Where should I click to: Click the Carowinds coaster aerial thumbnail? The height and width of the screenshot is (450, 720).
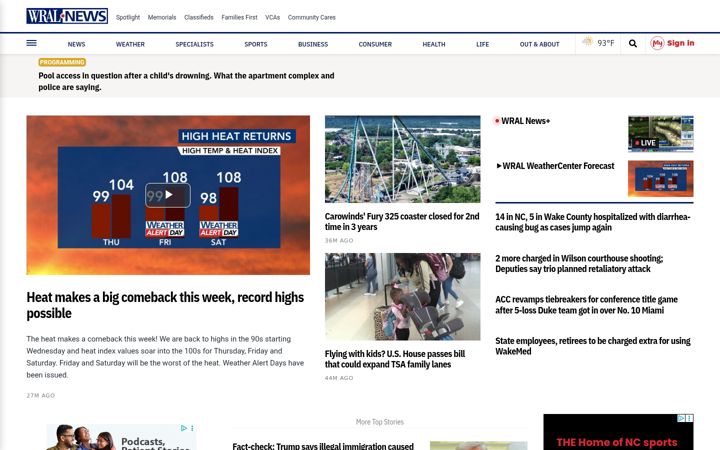coord(402,159)
